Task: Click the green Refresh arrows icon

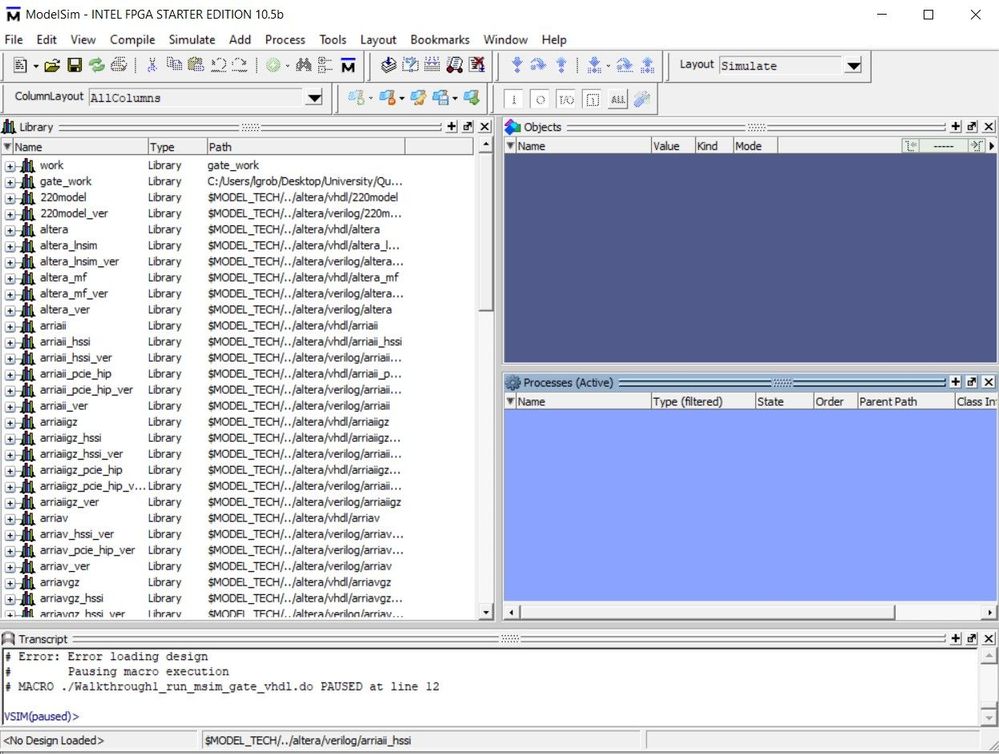Action: (96, 65)
